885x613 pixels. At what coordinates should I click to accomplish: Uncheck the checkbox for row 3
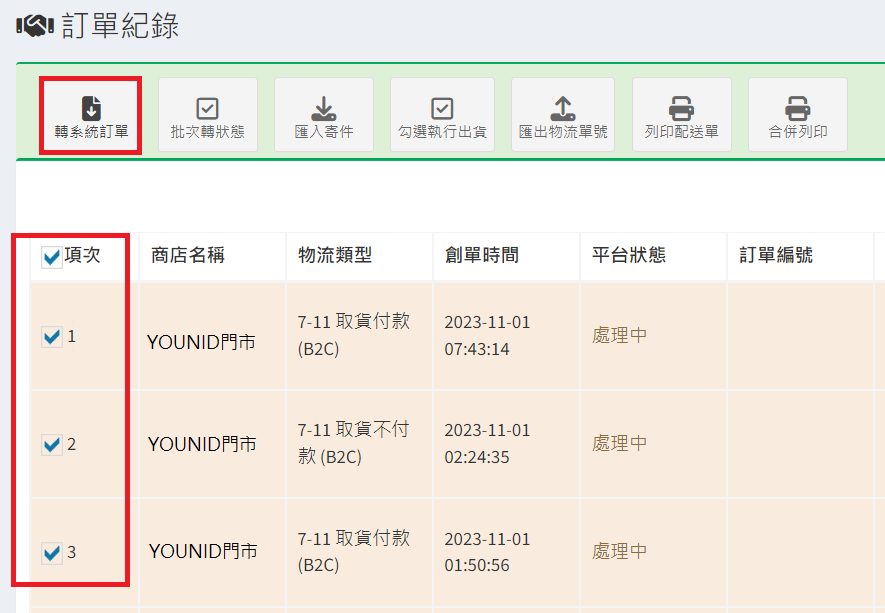(x=52, y=552)
